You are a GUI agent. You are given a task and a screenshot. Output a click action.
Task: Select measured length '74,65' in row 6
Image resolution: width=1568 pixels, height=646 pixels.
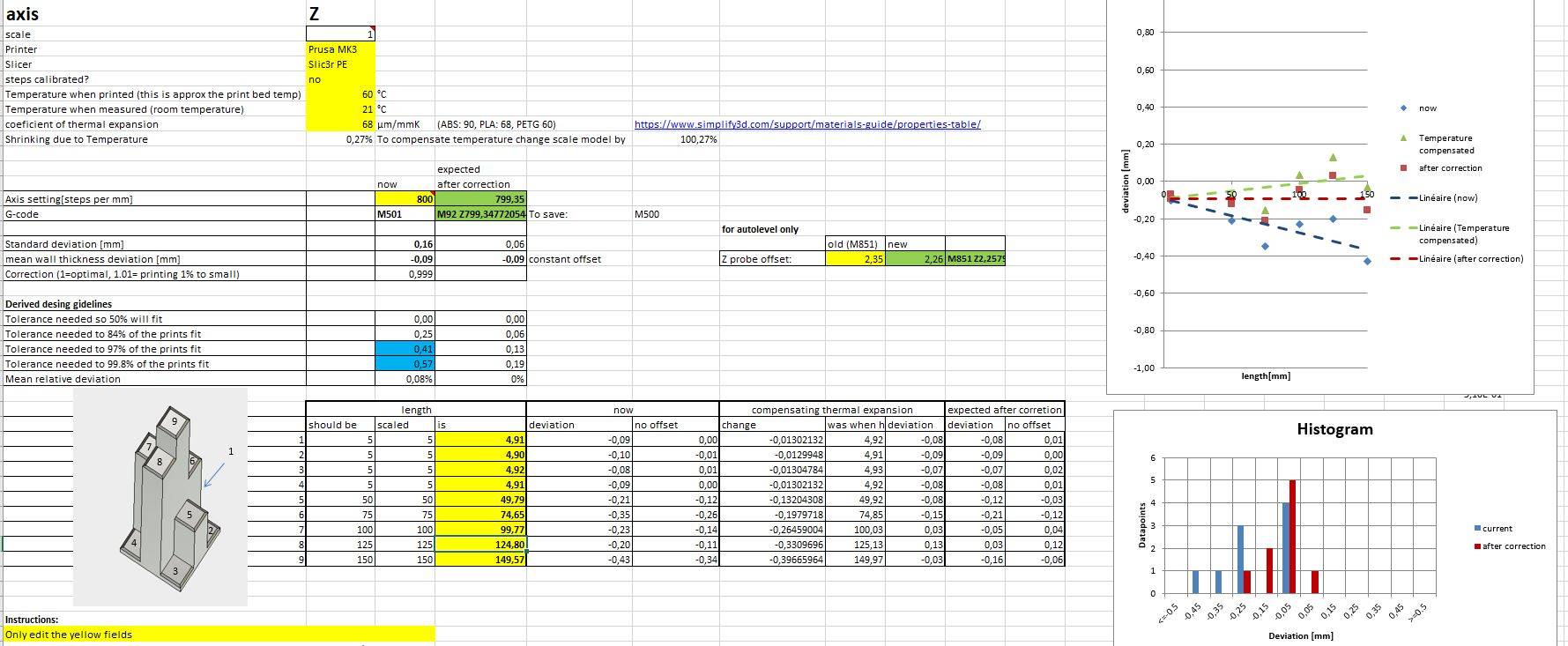click(x=481, y=515)
